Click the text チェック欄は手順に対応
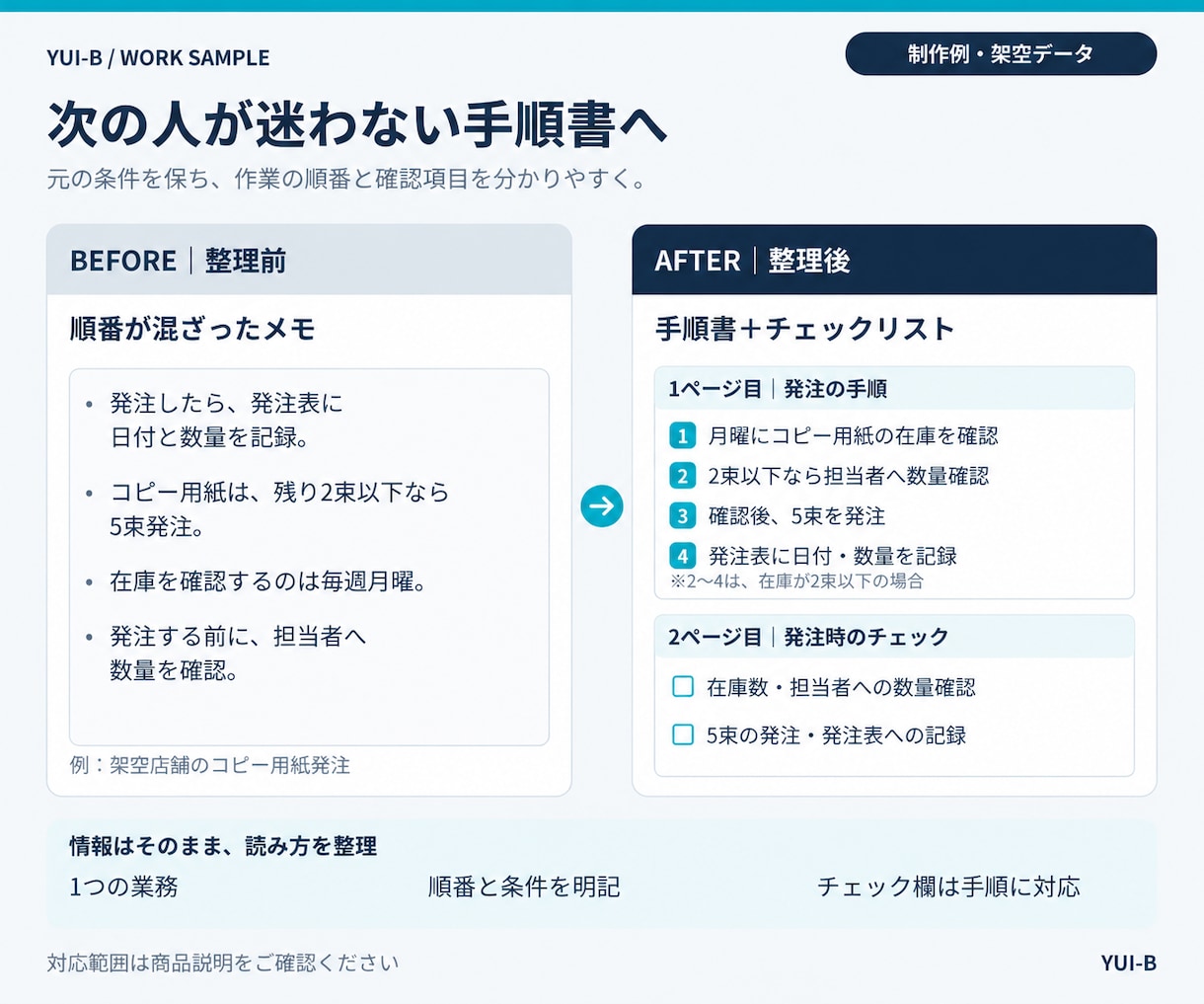The height and width of the screenshot is (1004, 1204). point(948,887)
